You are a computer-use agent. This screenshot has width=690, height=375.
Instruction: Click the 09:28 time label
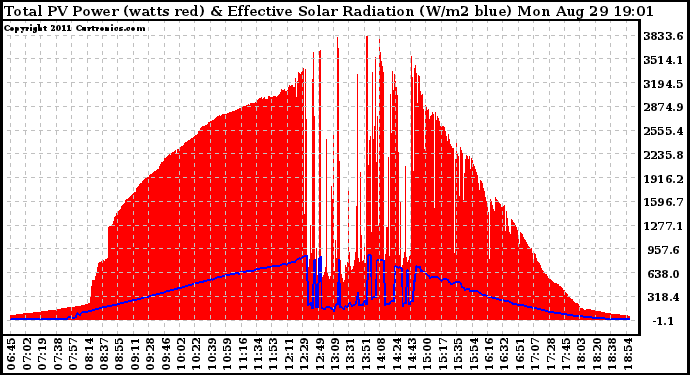[150, 354]
